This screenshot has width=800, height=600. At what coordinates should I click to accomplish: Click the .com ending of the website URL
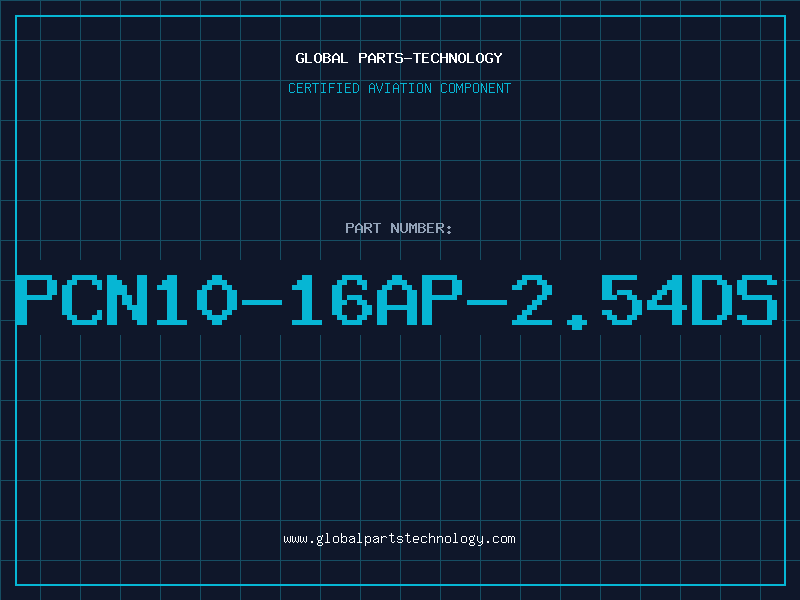(500, 539)
